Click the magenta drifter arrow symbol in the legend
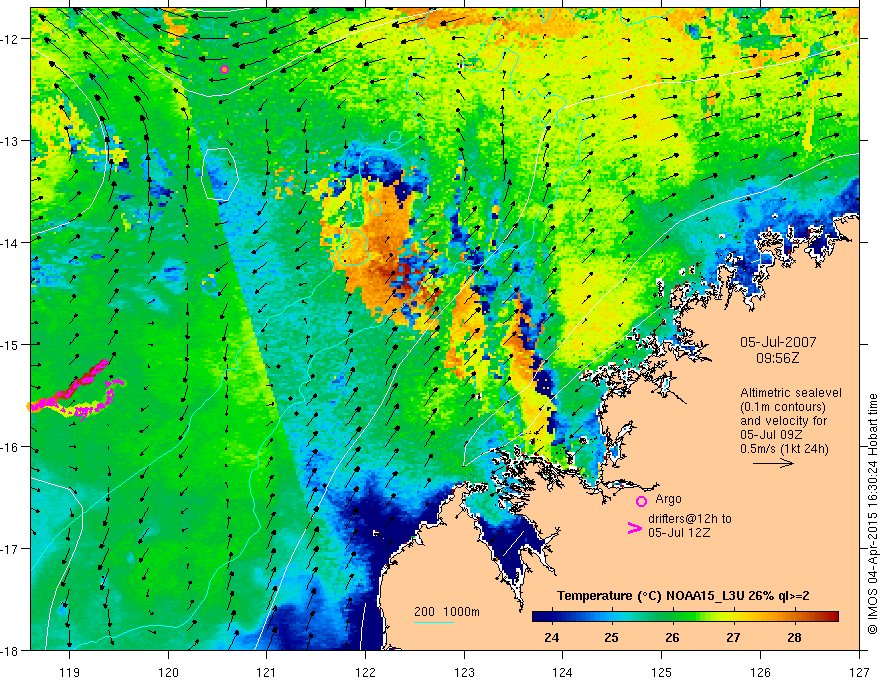This screenshot has height=680, width=880. (635, 527)
